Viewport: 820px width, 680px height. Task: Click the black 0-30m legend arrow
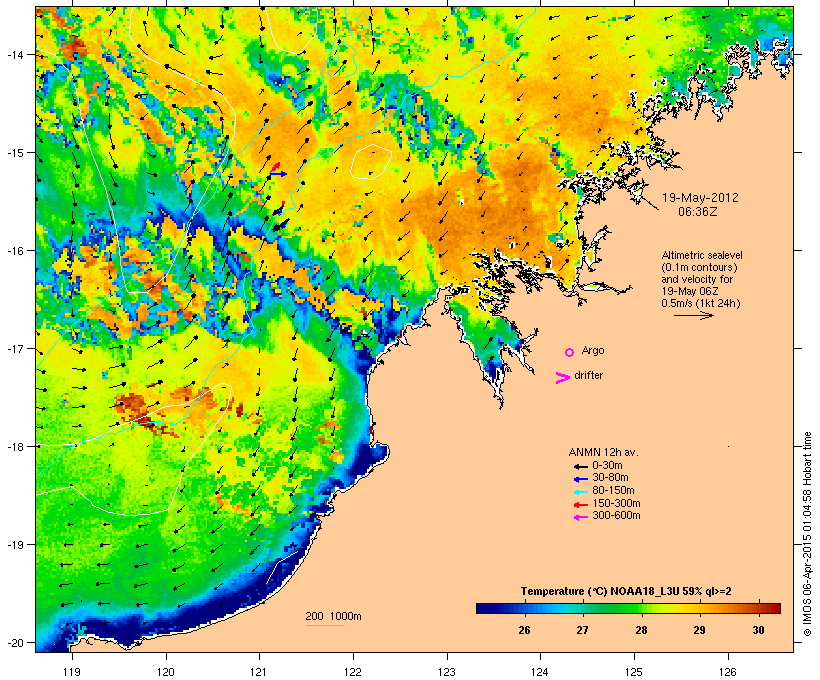(x=580, y=467)
